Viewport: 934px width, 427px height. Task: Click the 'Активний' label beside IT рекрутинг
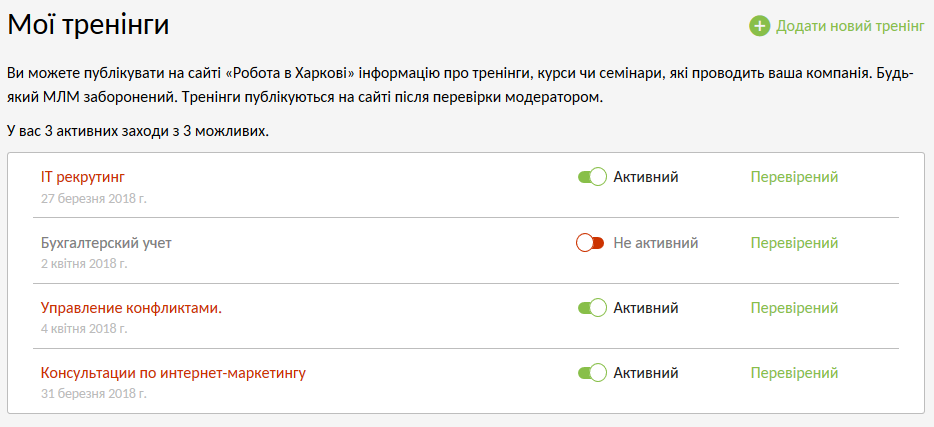[646, 177]
